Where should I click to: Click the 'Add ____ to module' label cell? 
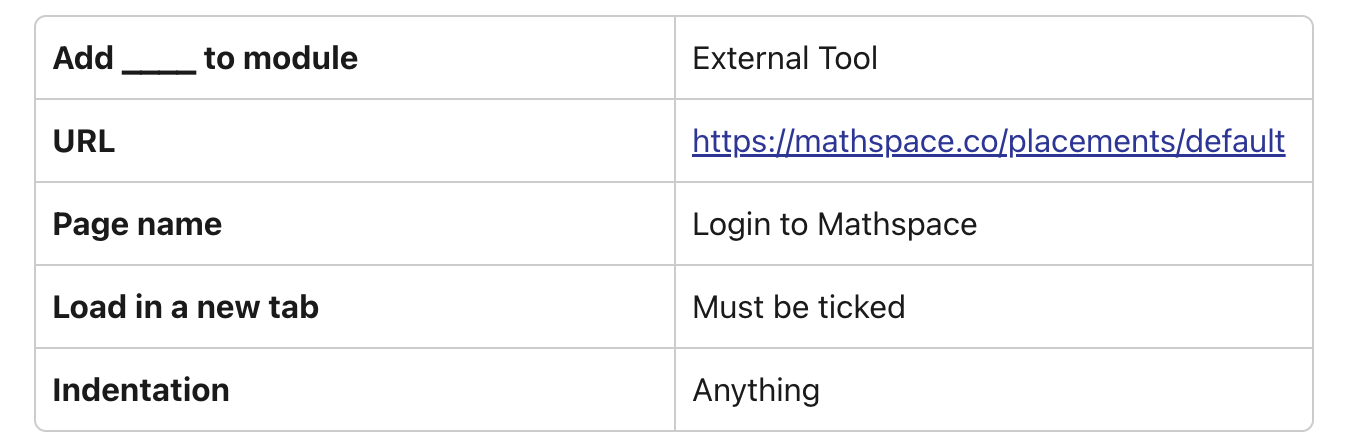point(355,58)
